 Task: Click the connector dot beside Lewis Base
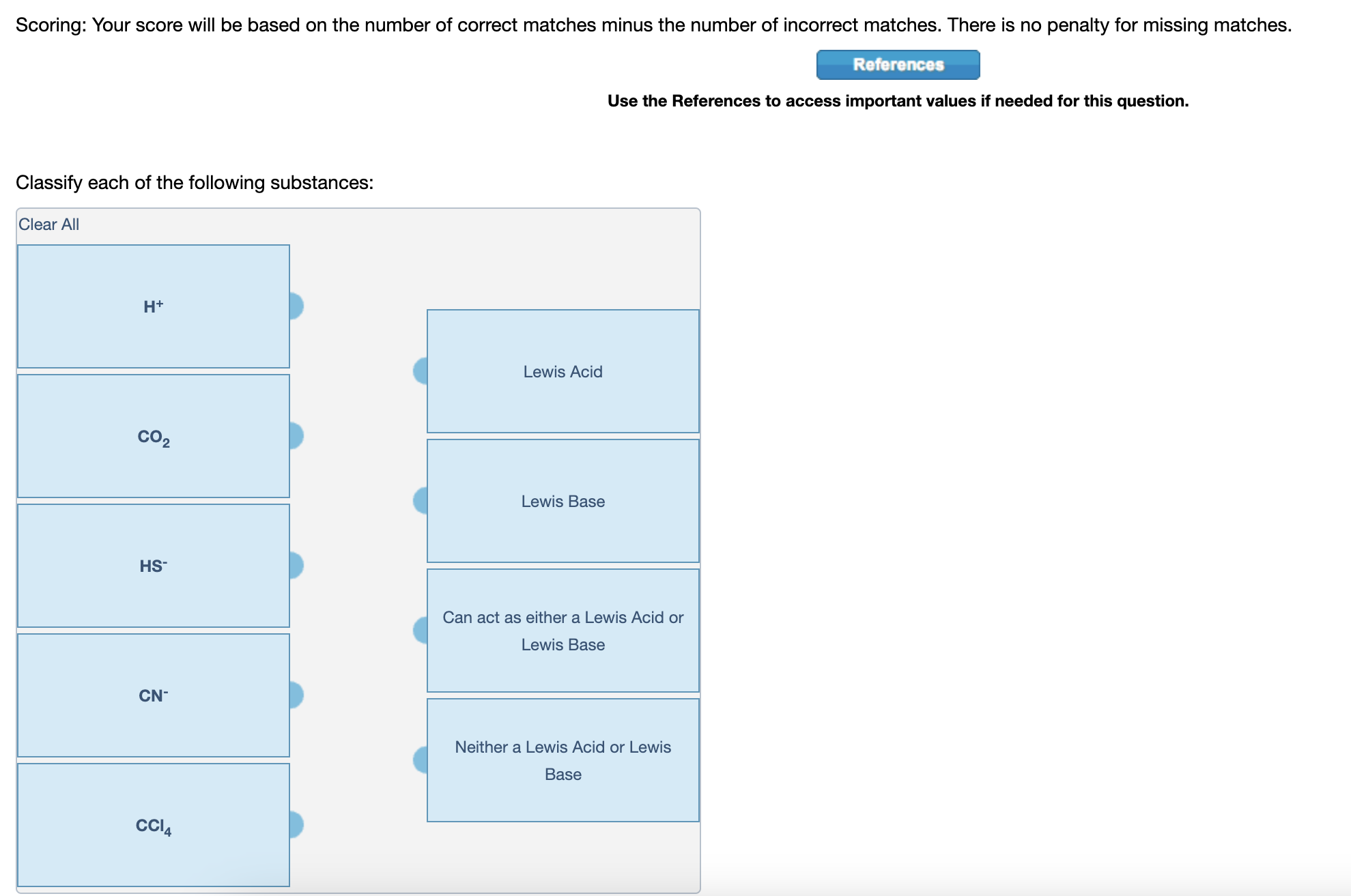pyautogui.click(x=419, y=502)
